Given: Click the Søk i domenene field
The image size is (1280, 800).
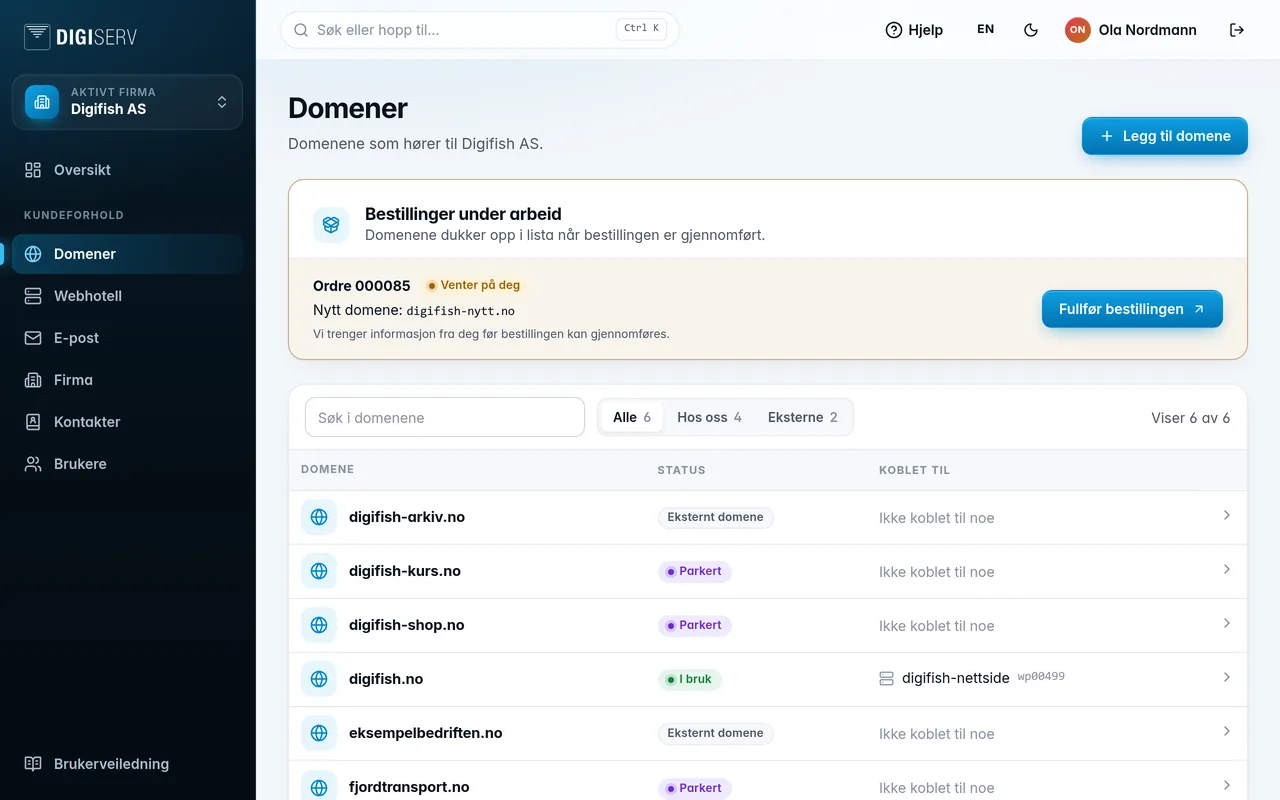Looking at the screenshot, I should point(445,417).
